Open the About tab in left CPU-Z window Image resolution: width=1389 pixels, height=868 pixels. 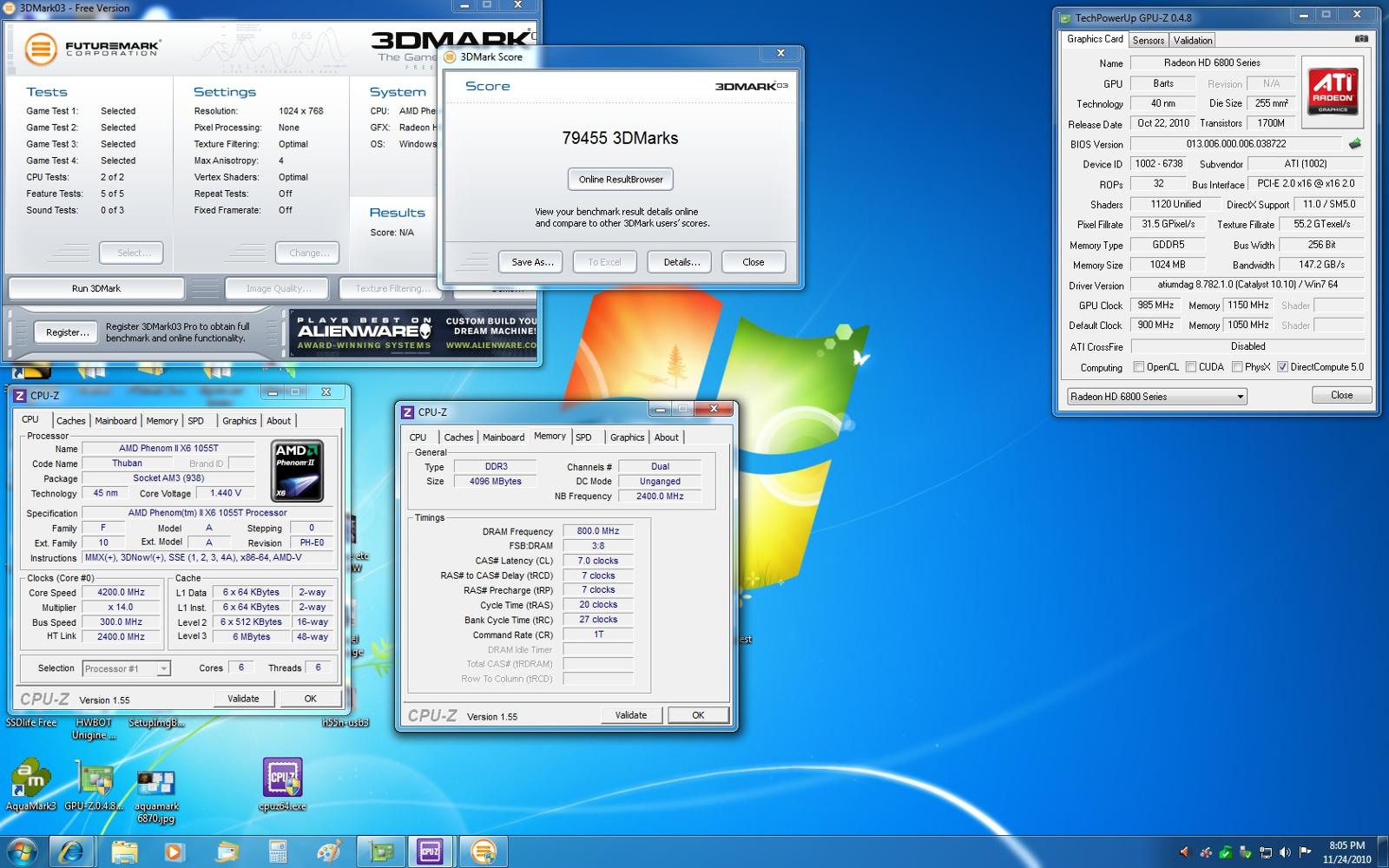279,420
